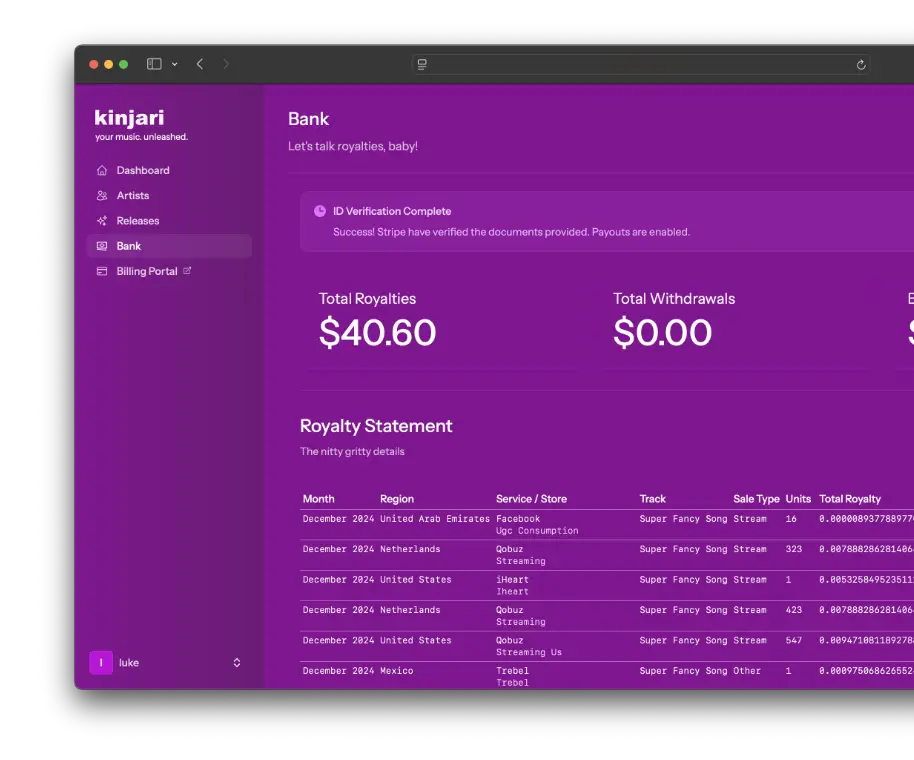Go to the Artists page
This screenshot has width=914, height=760.
coord(133,196)
